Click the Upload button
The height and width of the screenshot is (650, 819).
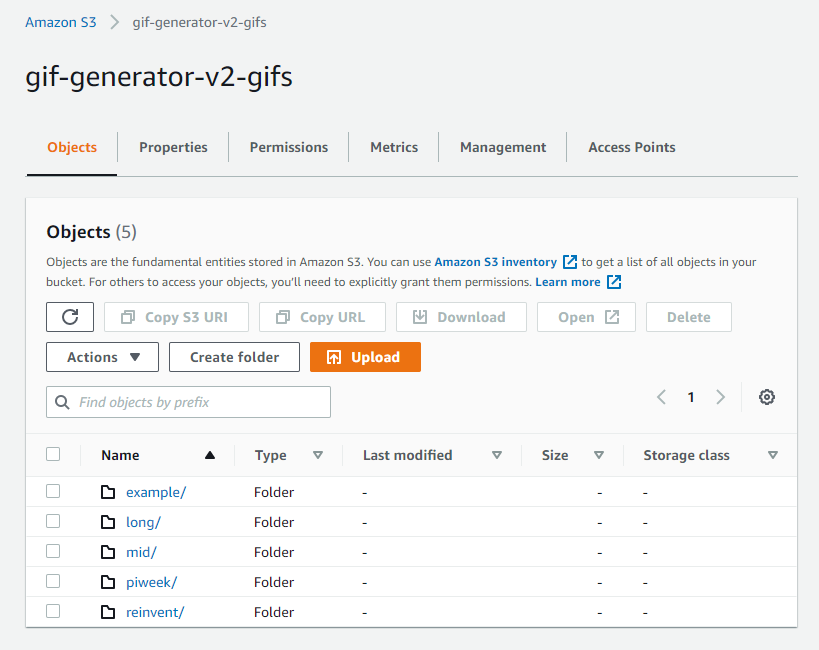tap(365, 357)
